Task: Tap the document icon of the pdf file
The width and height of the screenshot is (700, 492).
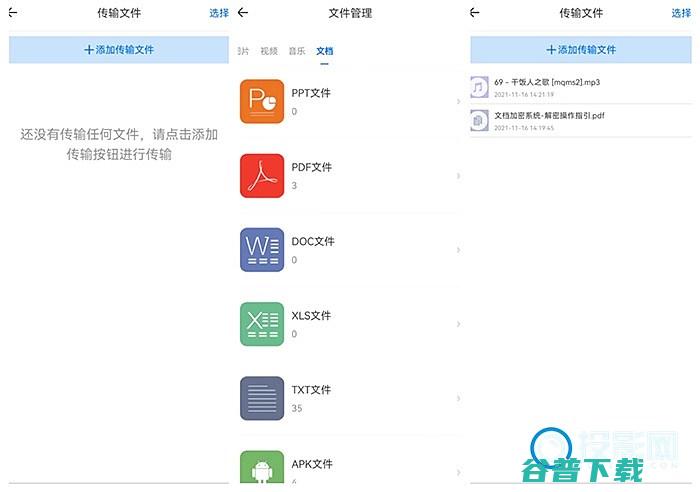Action: click(479, 120)
